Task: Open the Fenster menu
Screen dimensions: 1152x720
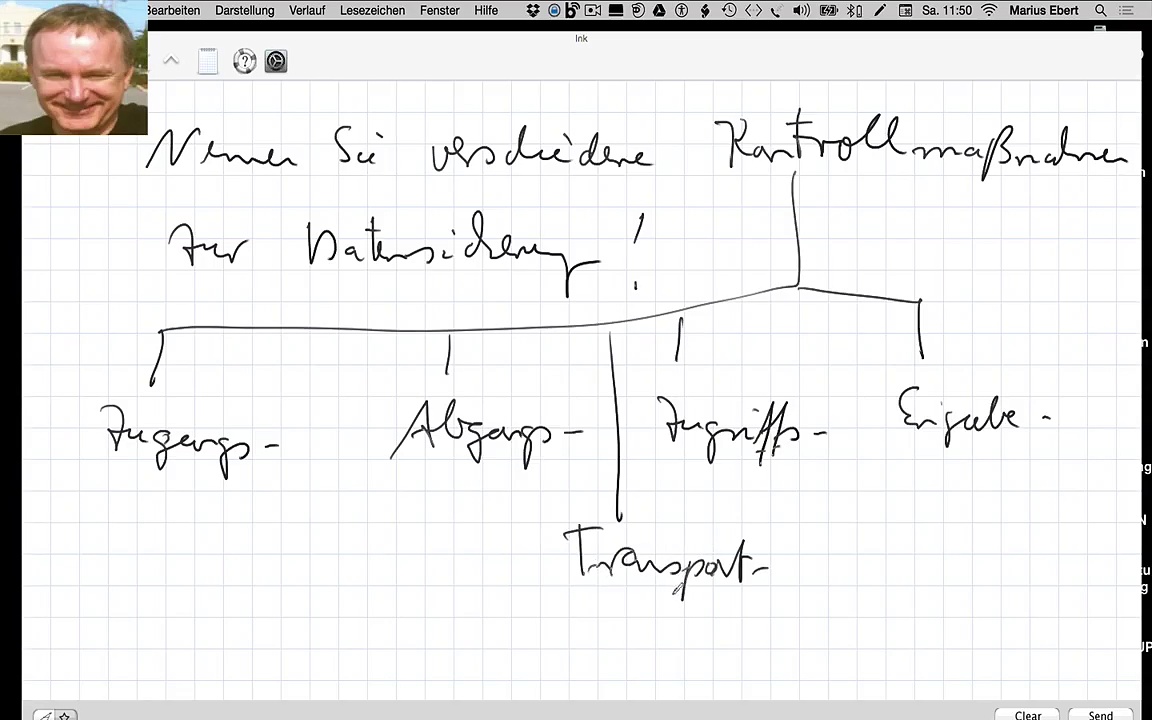Action: [x=440, y=10]
